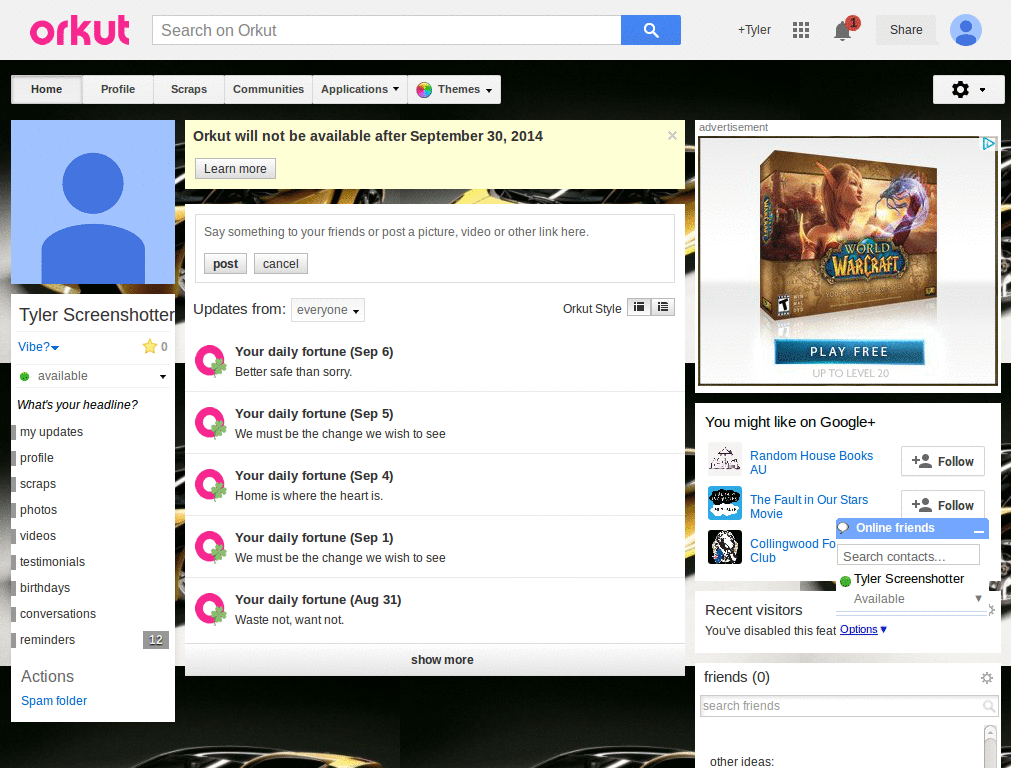Open the Updates from everyone dropdown
Image resolution: width=1024 pixels, height=768 pixels.
[x=328, y=310]
